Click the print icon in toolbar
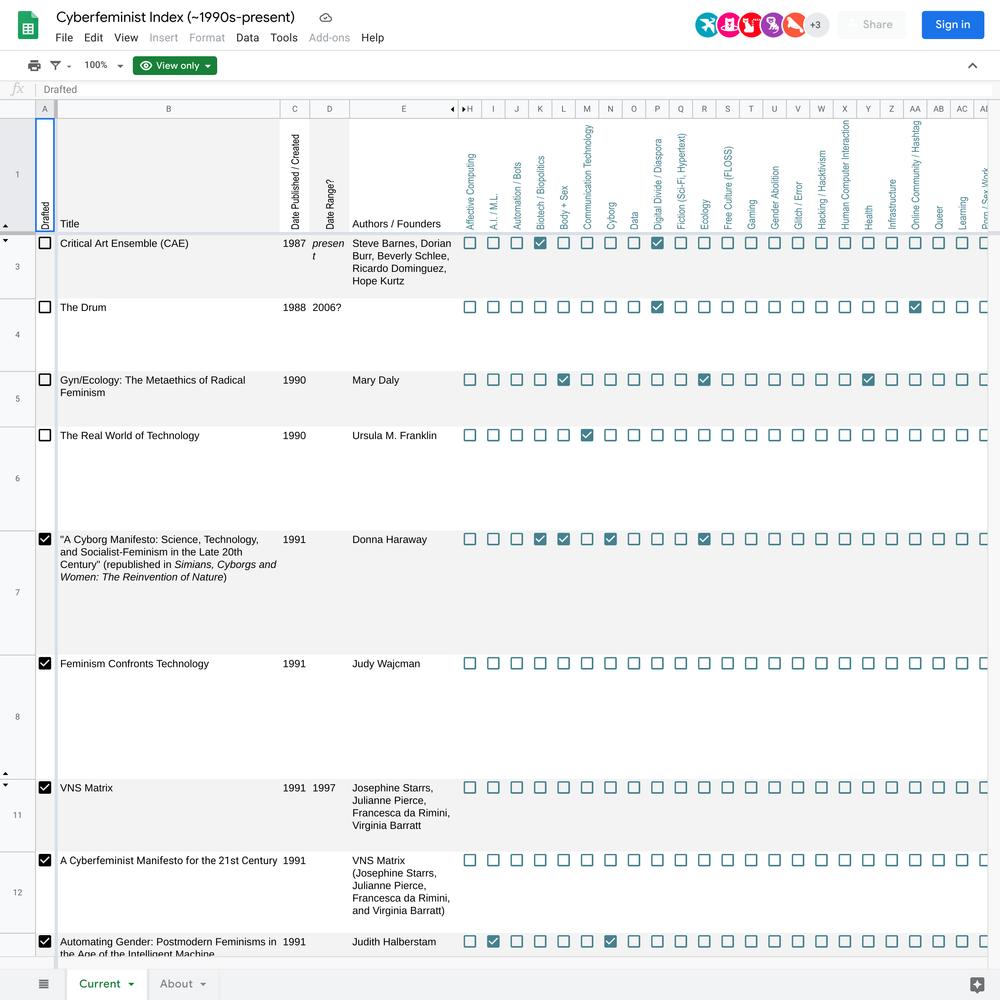This screenshot has height=1000, width=1000. click(x=34, y=66)
